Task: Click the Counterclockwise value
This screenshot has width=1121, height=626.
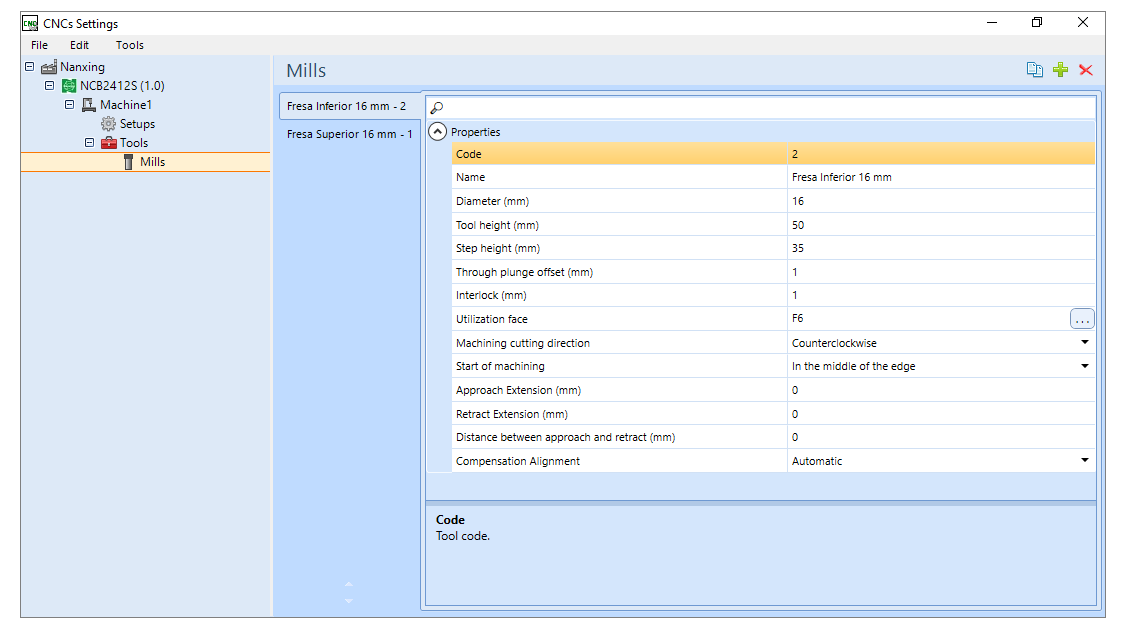Action: [834, 343]
